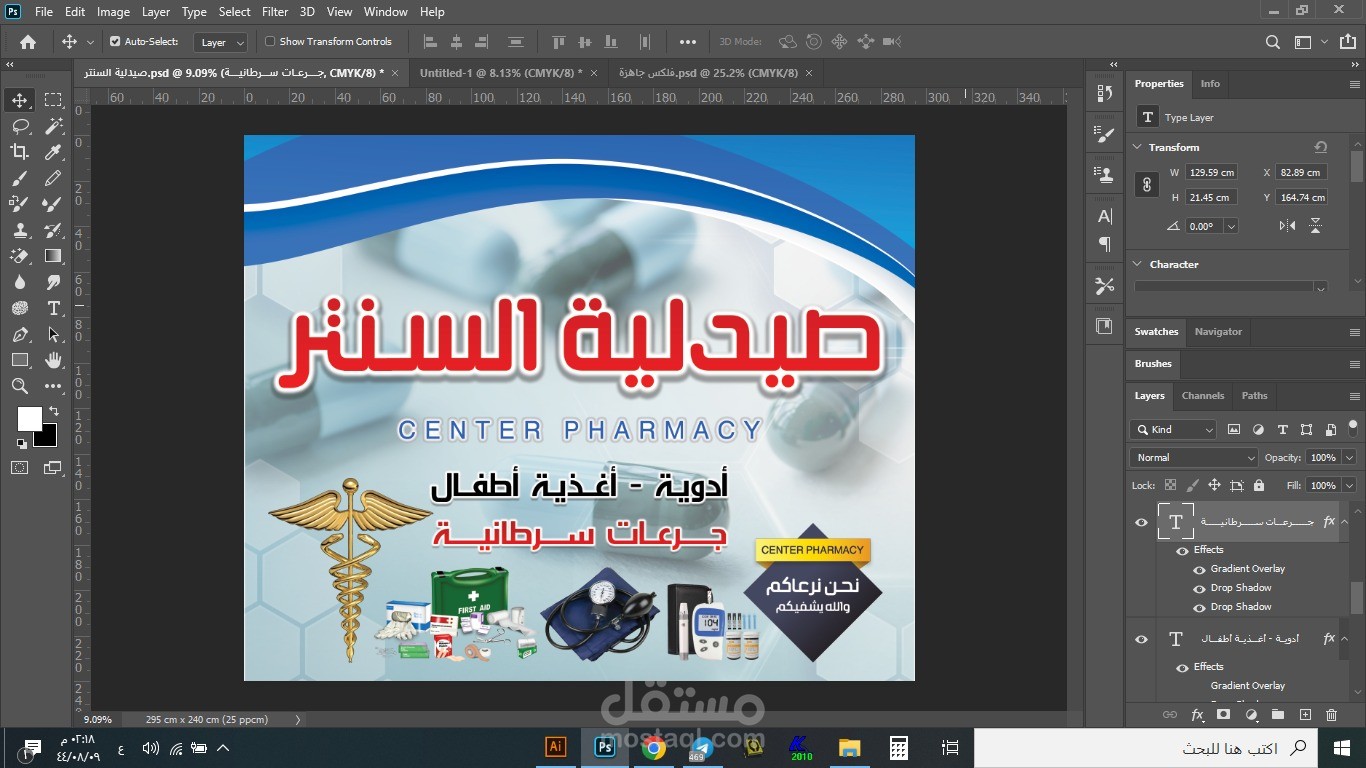The width and height of the screenshot is (1366, 768).
Task: Lock all layer properties
Action: [1258, 485]
